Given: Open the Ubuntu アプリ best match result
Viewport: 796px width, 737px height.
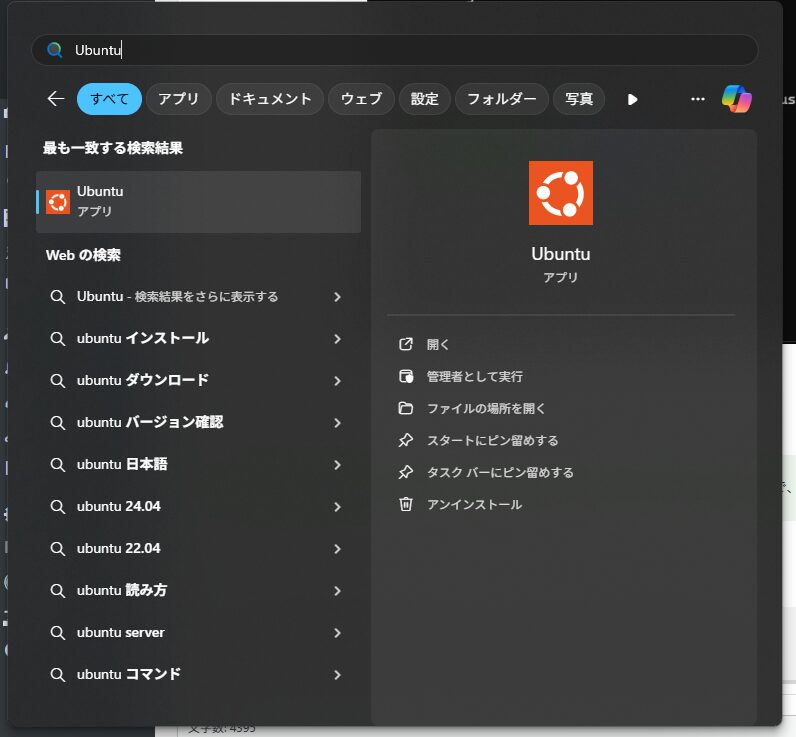Looking at the screenshot, I should pos(198,202).
